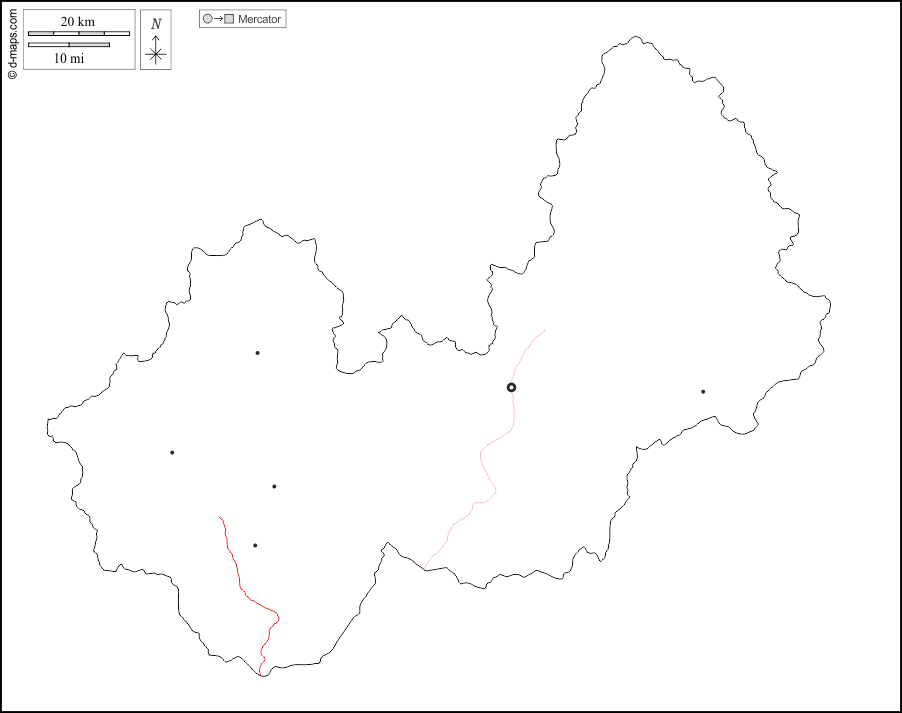Screen dimensions: 902x713
Task: Click the letter N above the compass
Action: pos(155,24)
